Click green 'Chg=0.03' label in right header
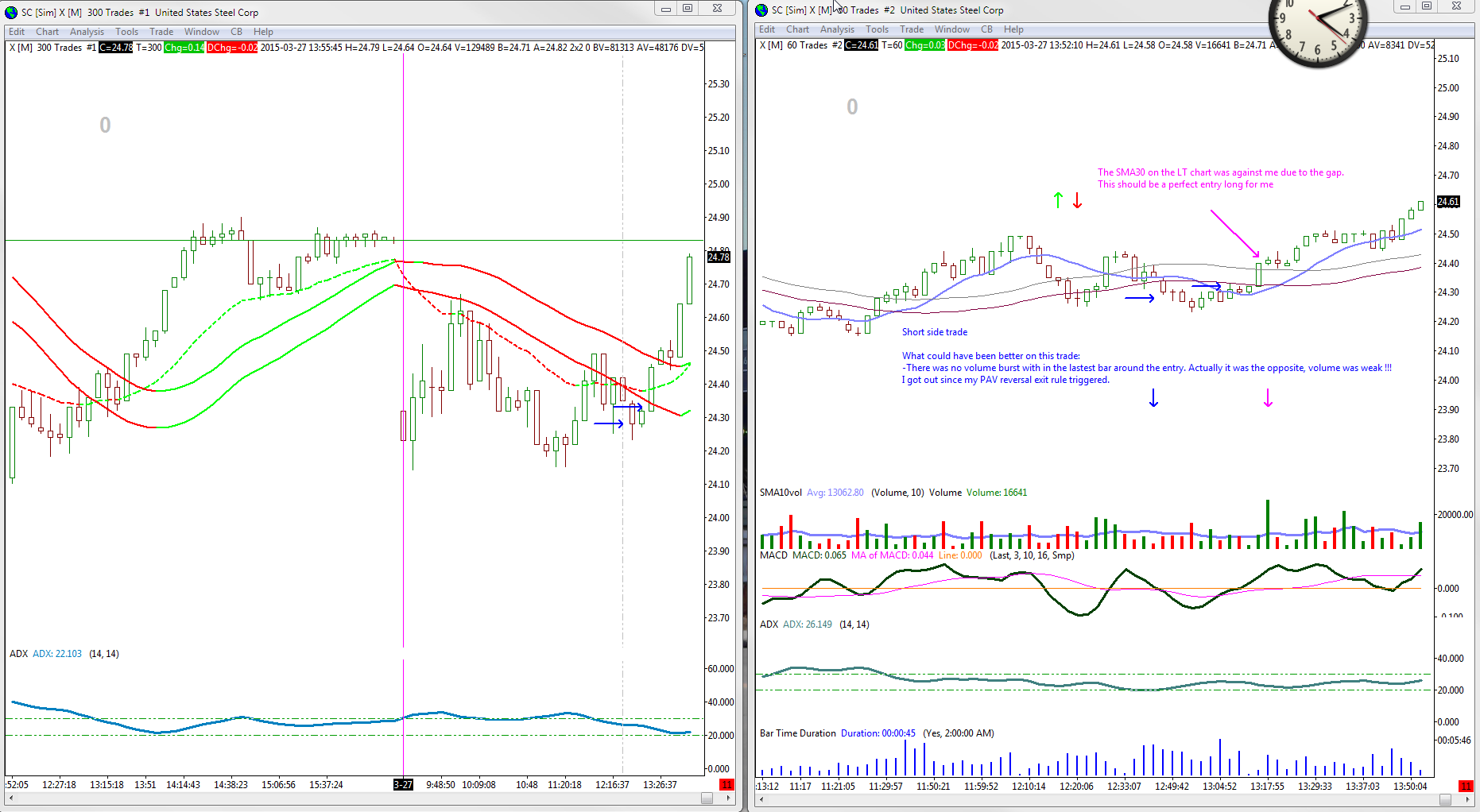 tap(925, 45)
